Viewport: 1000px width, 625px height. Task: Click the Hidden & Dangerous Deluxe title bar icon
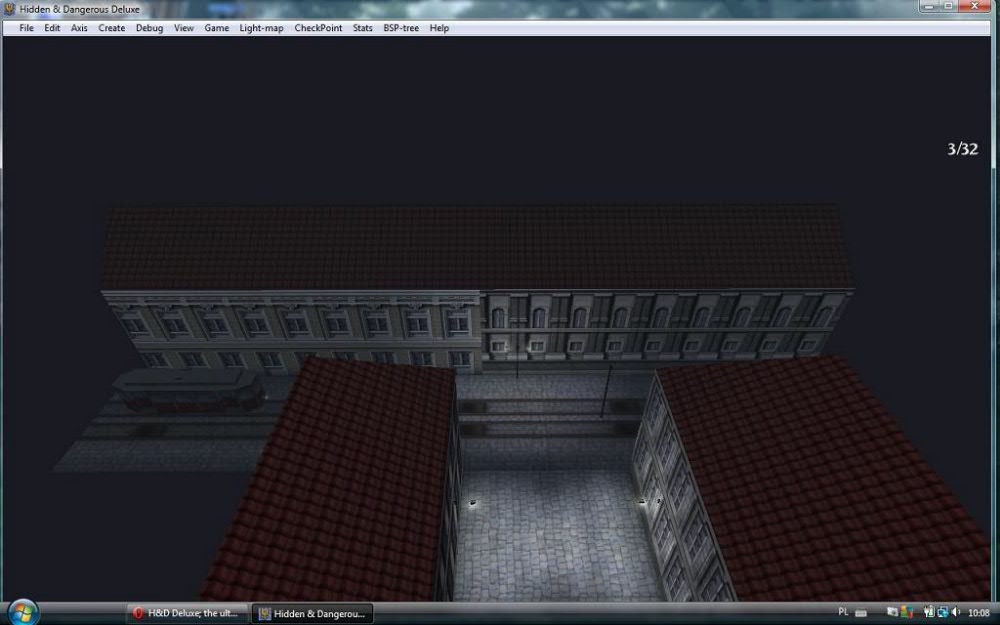[9, 9]
